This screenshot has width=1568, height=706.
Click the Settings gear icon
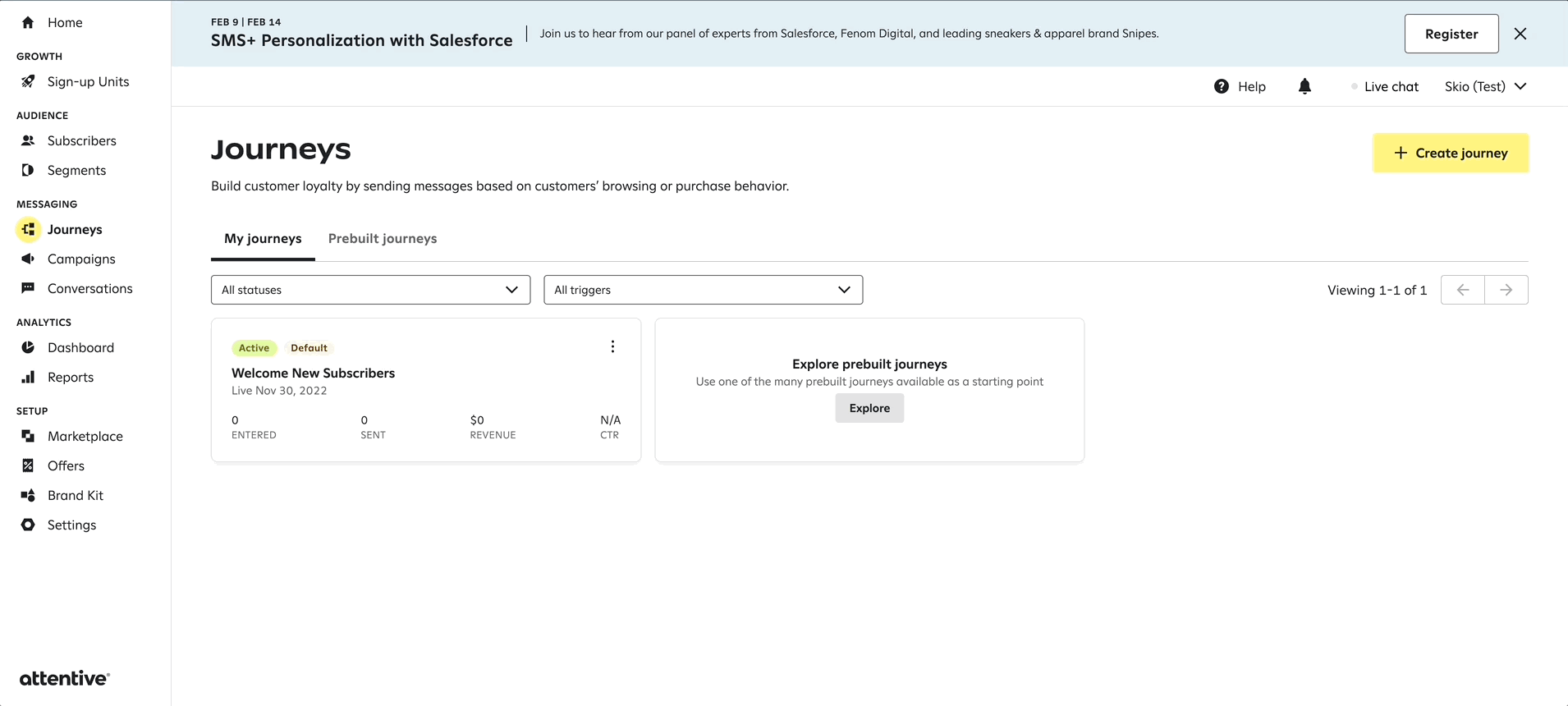(x=28, y=525)
